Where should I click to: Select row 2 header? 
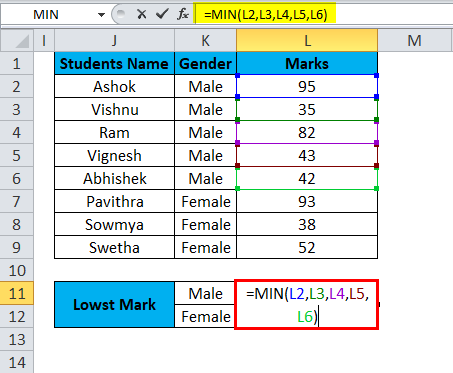pos(17,86)
